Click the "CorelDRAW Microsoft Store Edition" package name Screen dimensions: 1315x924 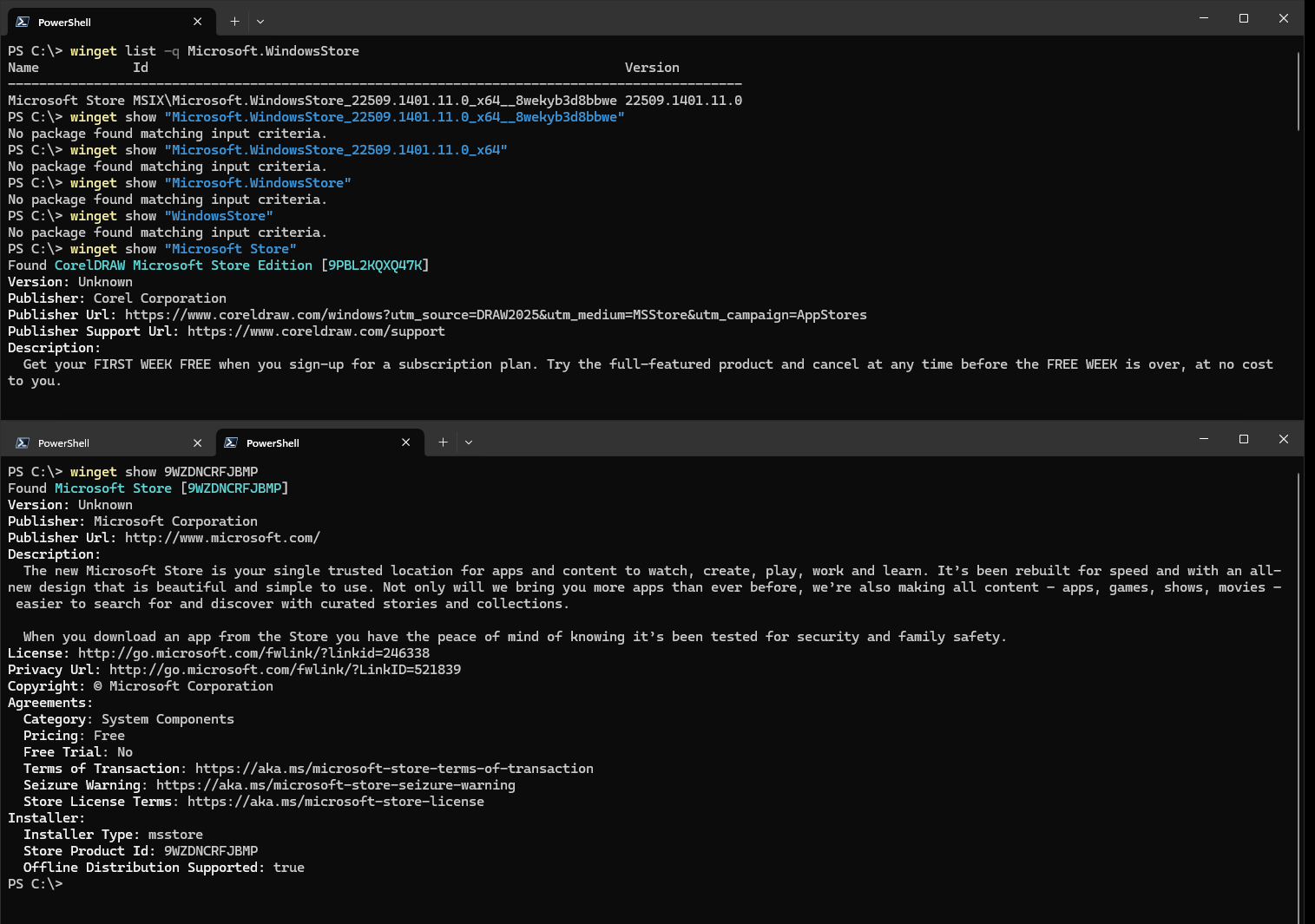pyautogui.click(x=183, y=265)
